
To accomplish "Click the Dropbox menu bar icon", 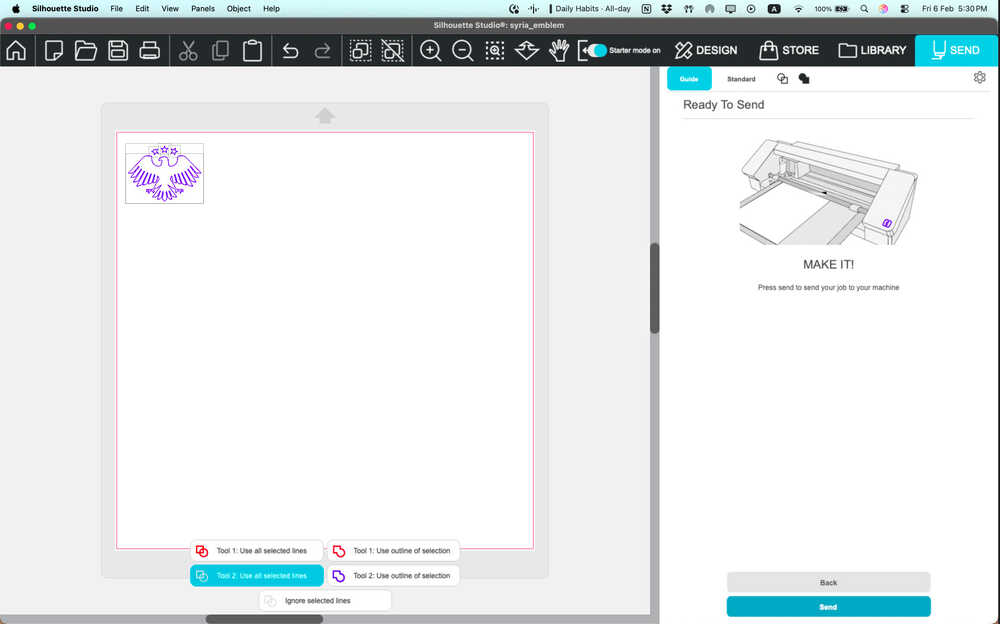I will (666, 9).
